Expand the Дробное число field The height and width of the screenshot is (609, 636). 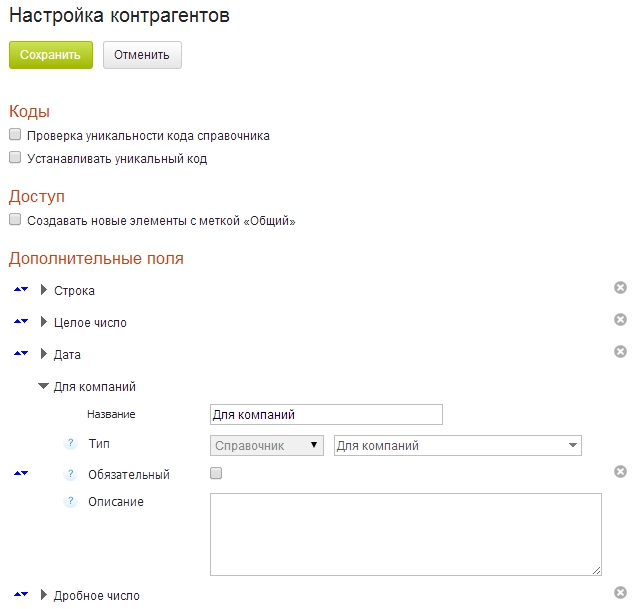tap(44, 595)
